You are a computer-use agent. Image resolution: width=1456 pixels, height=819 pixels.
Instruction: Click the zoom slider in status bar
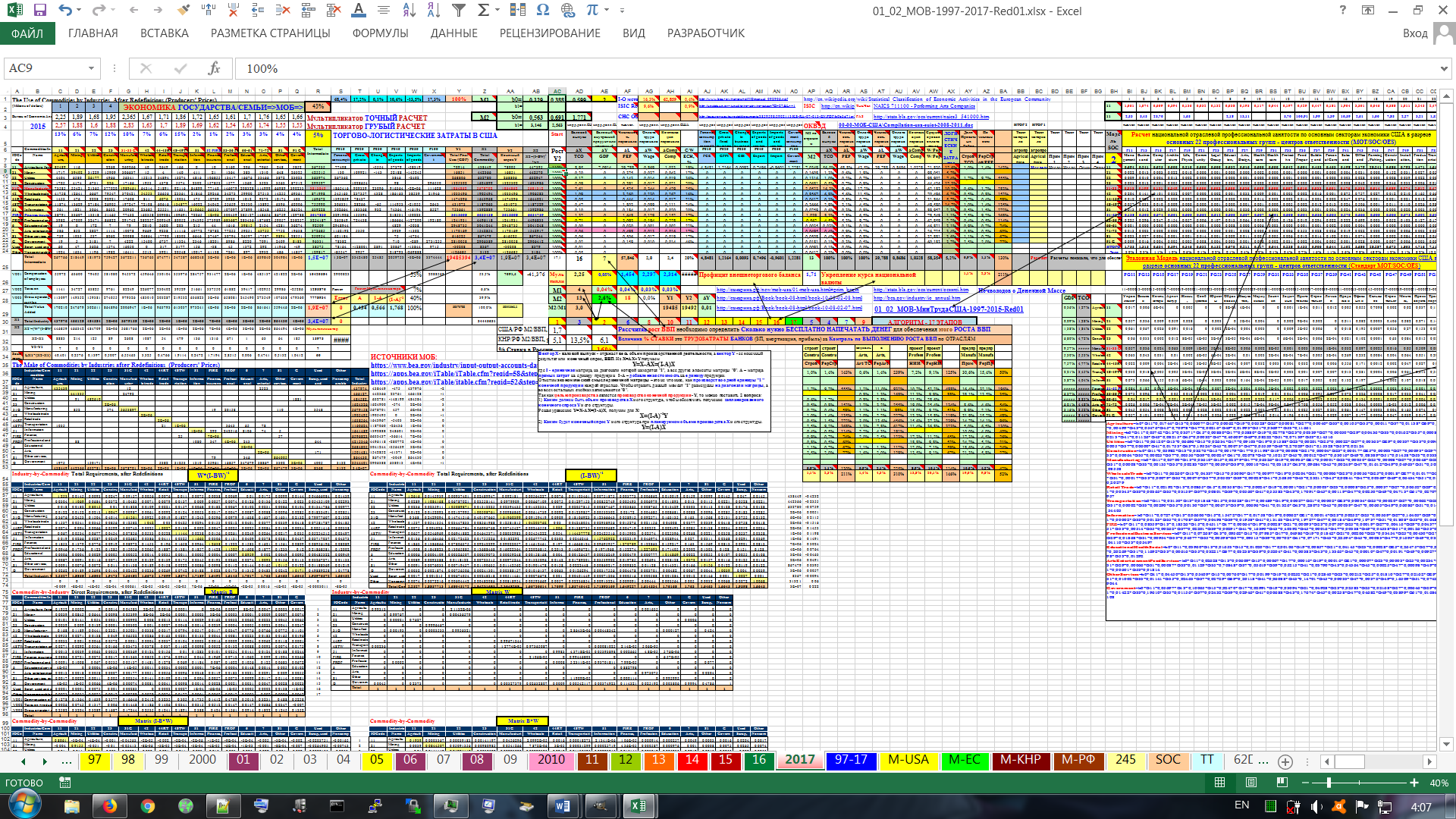(1329, 783)
